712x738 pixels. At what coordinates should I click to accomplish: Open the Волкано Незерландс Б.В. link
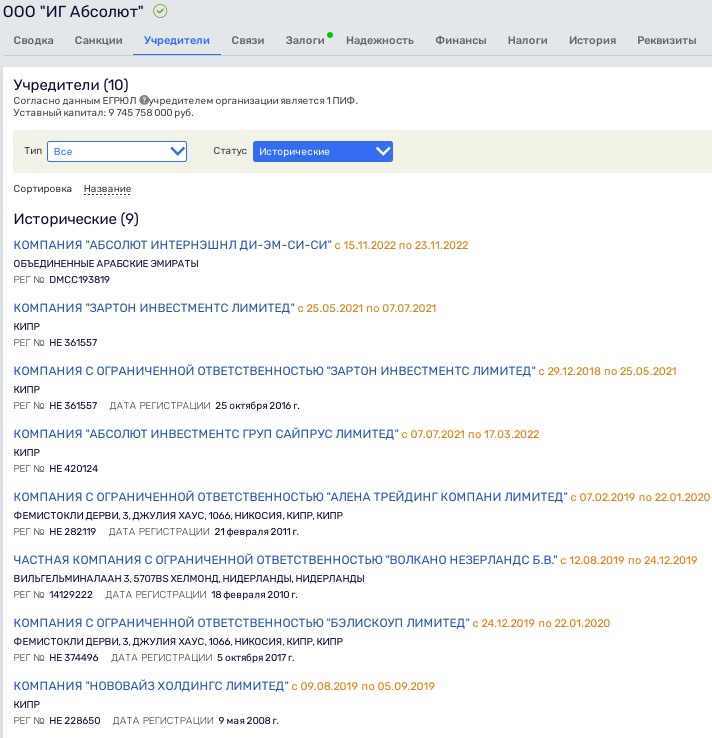[285, 561]
